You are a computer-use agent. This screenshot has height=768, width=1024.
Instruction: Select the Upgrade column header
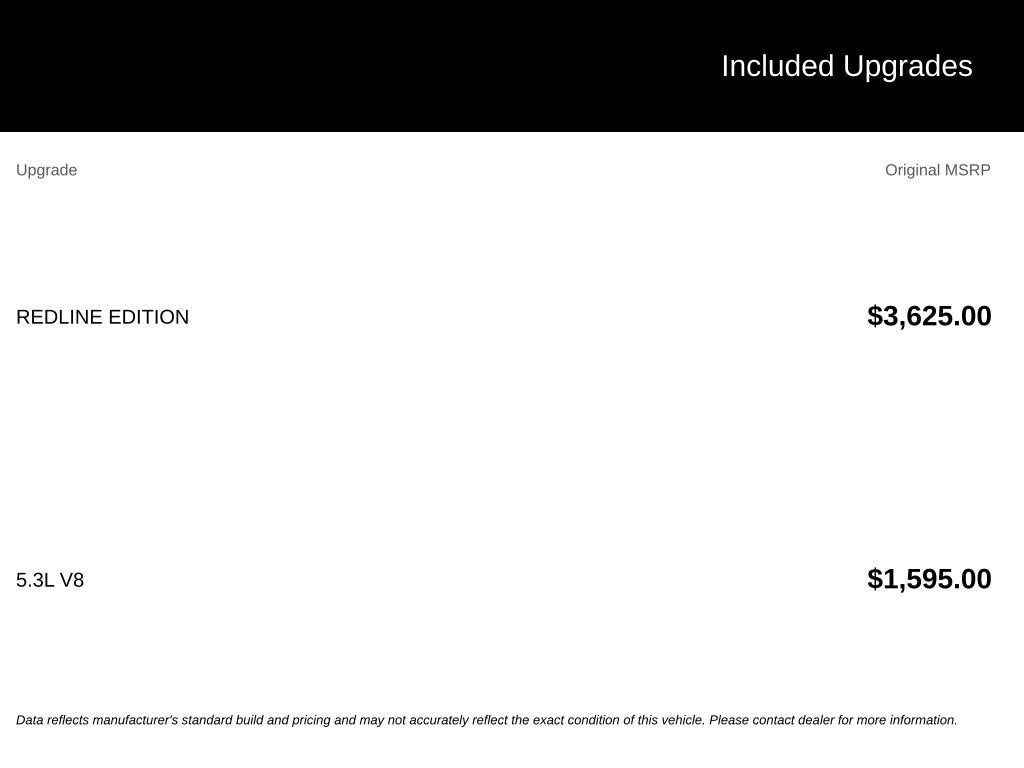(46, 170)
